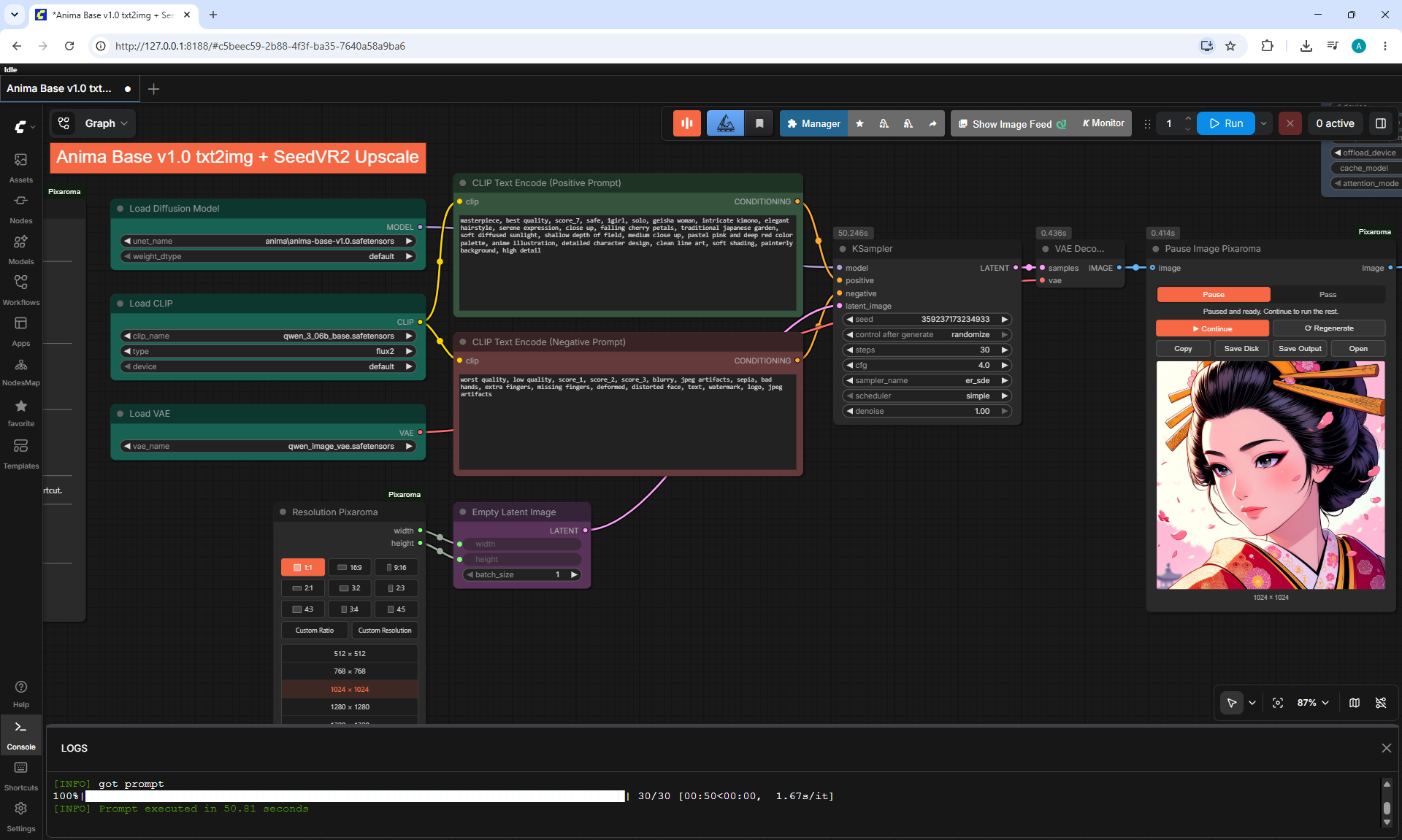The image size is (1402, 840).
Task: Select the 1:1 aspect ratio option
Action: pyautogui.click(x=303, y=567)
